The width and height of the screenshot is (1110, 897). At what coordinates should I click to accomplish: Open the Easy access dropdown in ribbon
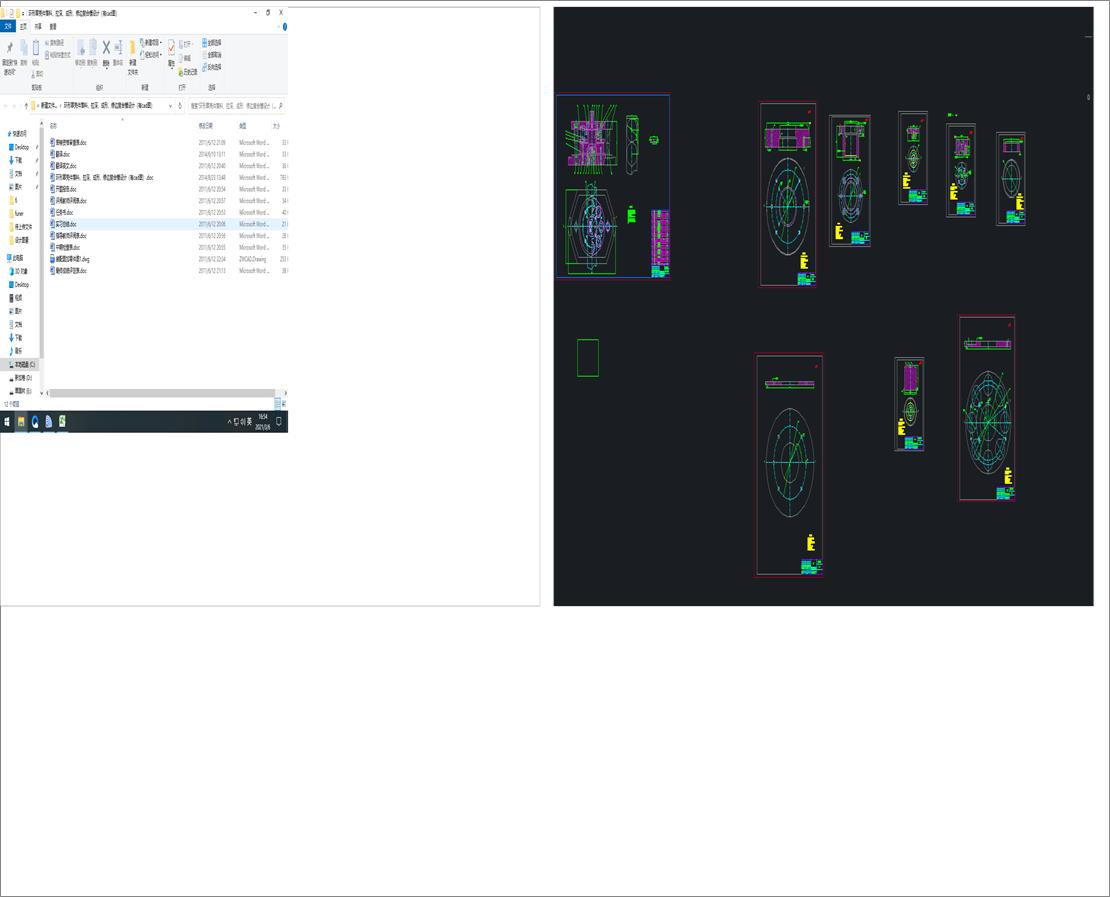(x=151, y=55)
